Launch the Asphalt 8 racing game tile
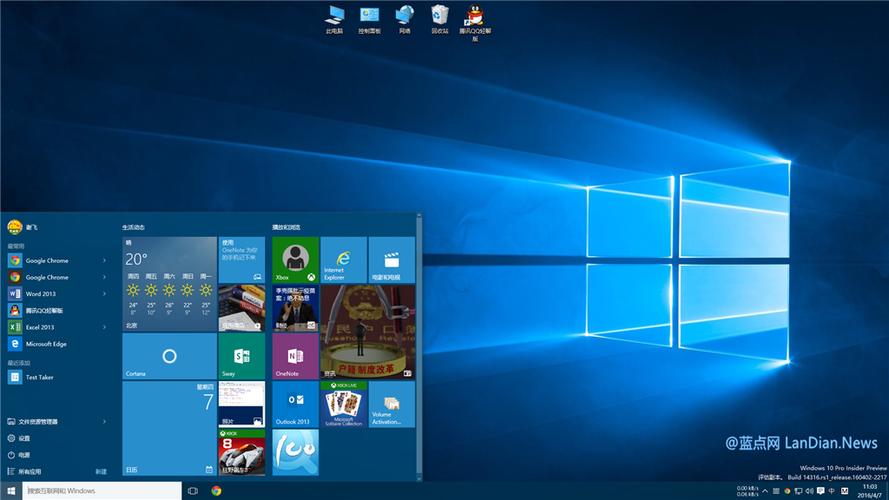Viewport: 889px width, 500px height. pos(242,452)
